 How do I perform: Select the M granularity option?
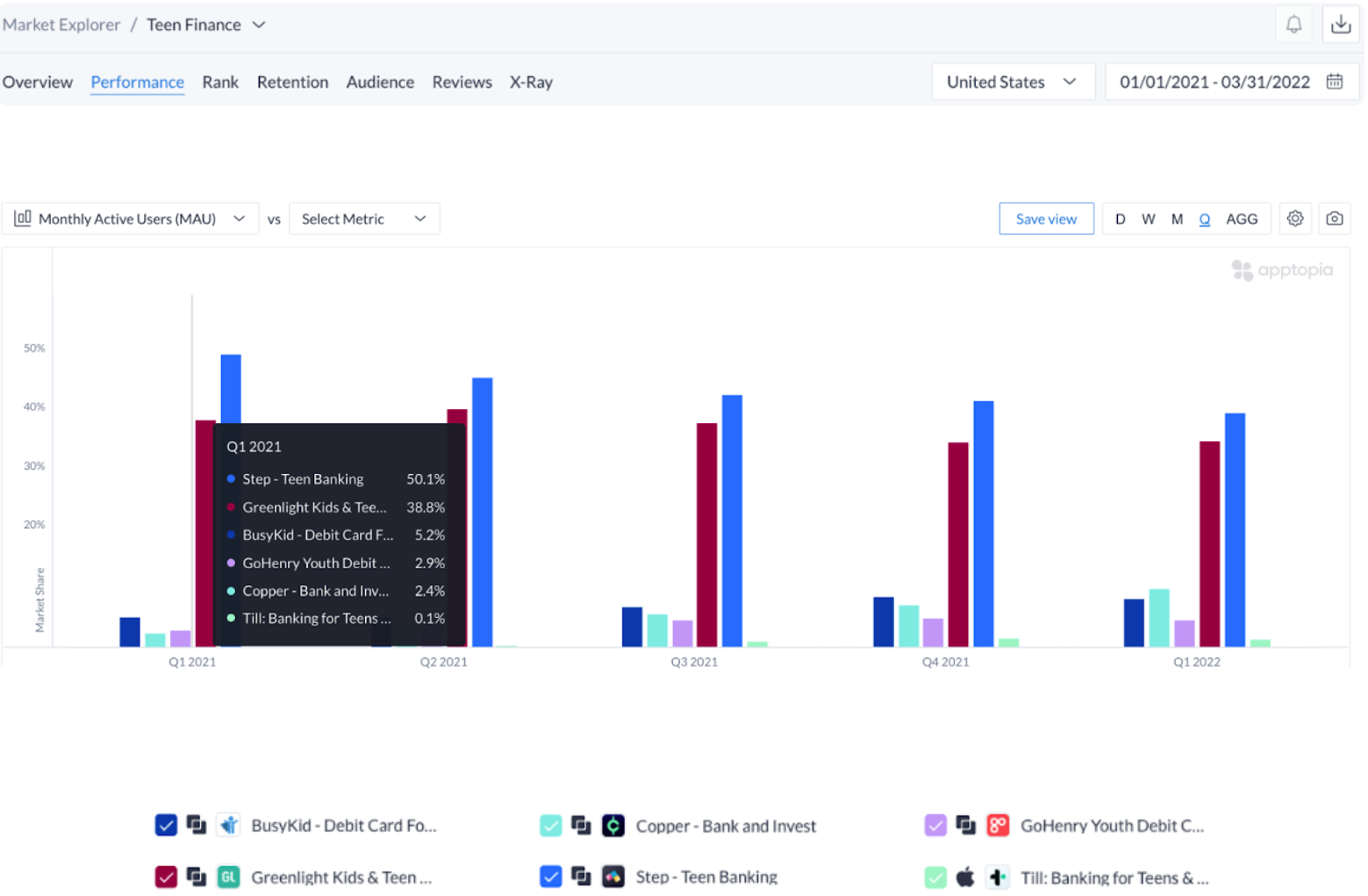pos(1177,219)
